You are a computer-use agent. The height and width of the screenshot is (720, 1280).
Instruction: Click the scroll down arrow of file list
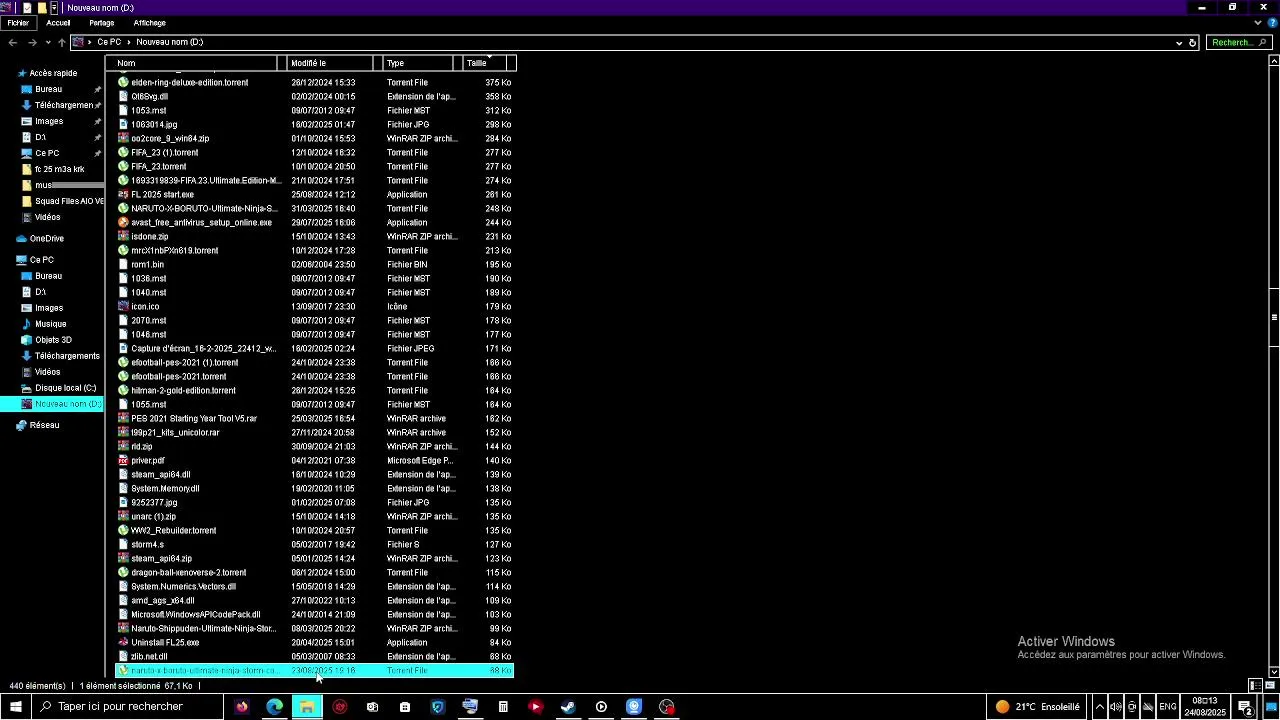(x=1274, y=671)
